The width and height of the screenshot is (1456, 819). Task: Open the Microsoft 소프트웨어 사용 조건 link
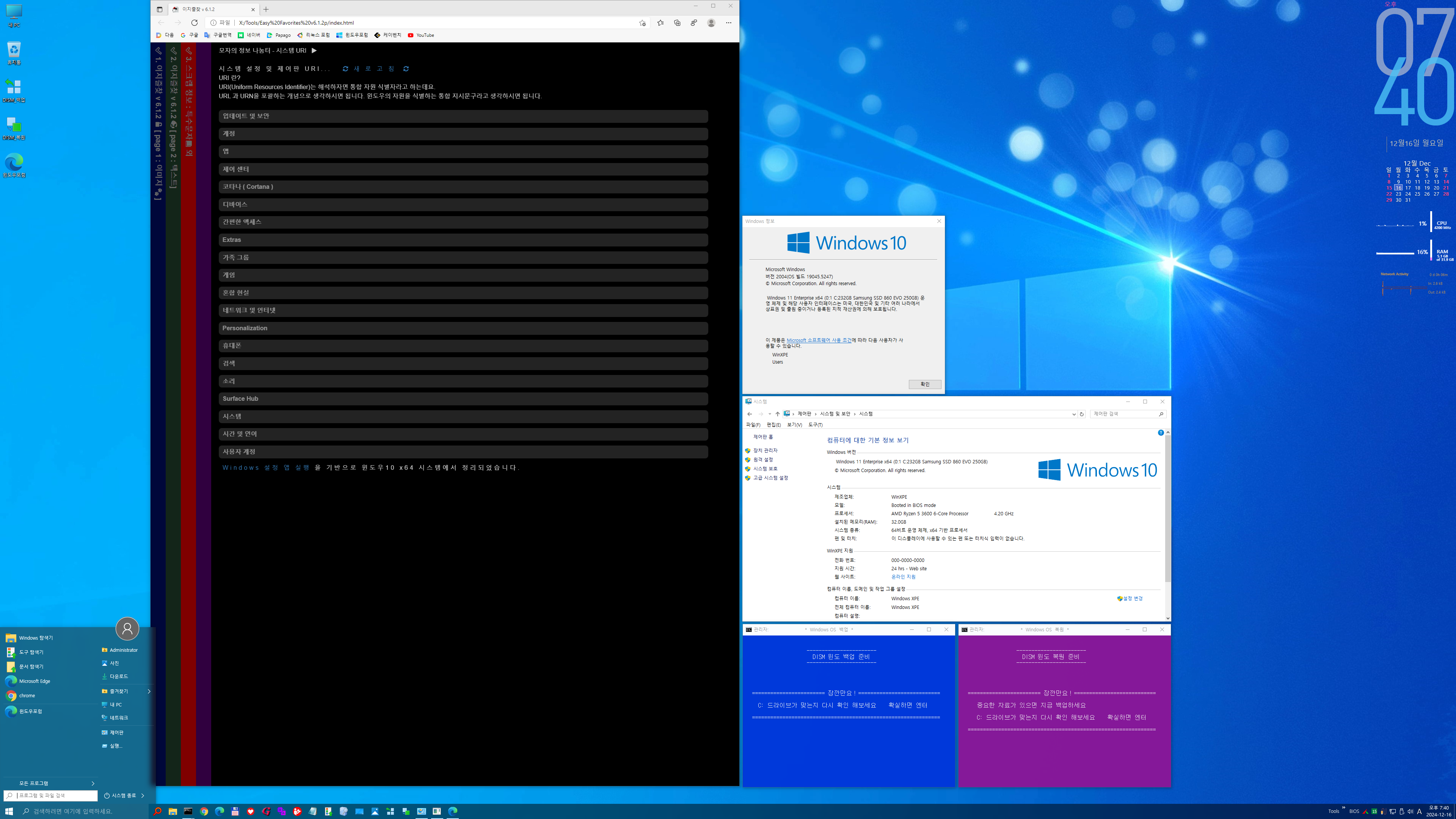819,340
